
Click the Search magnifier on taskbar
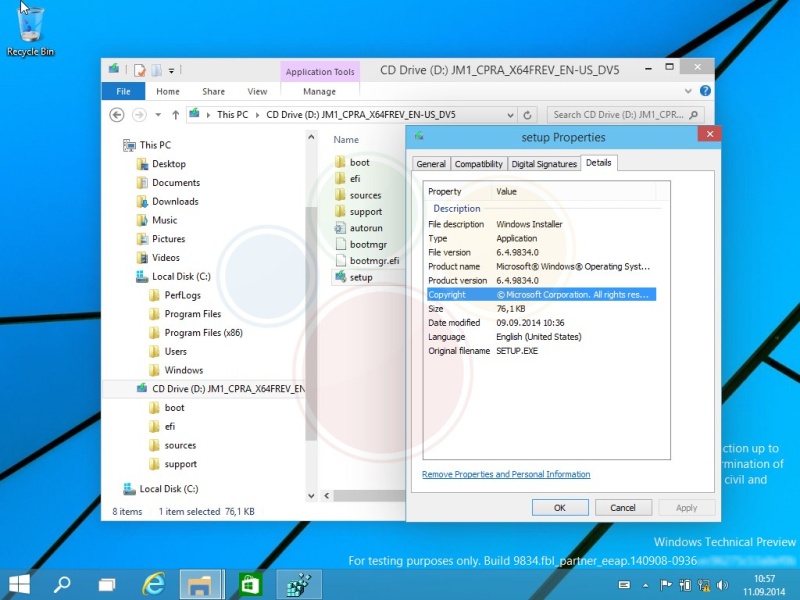click(x=62, y=584)
